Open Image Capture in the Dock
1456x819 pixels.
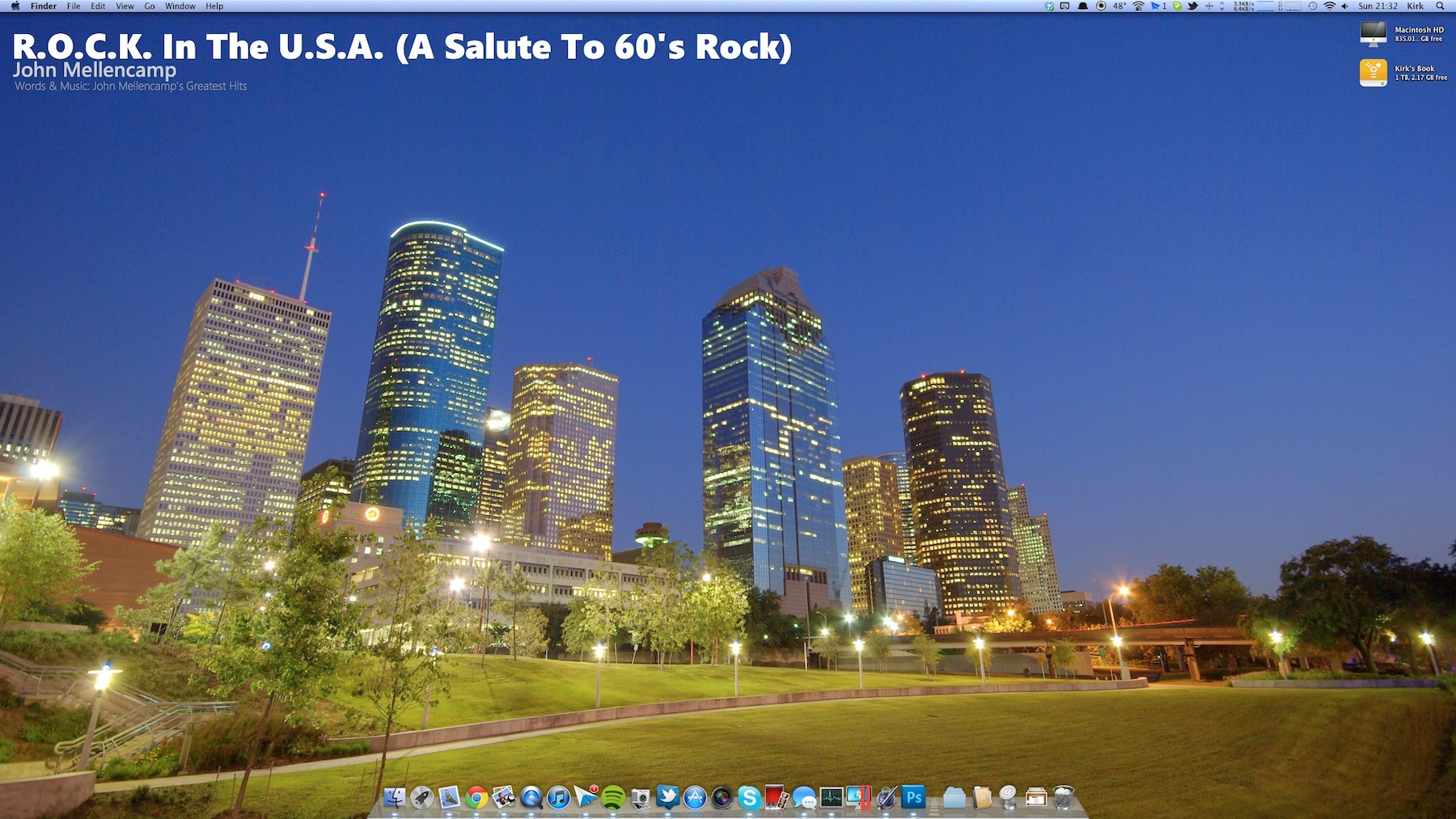[641, 798]
